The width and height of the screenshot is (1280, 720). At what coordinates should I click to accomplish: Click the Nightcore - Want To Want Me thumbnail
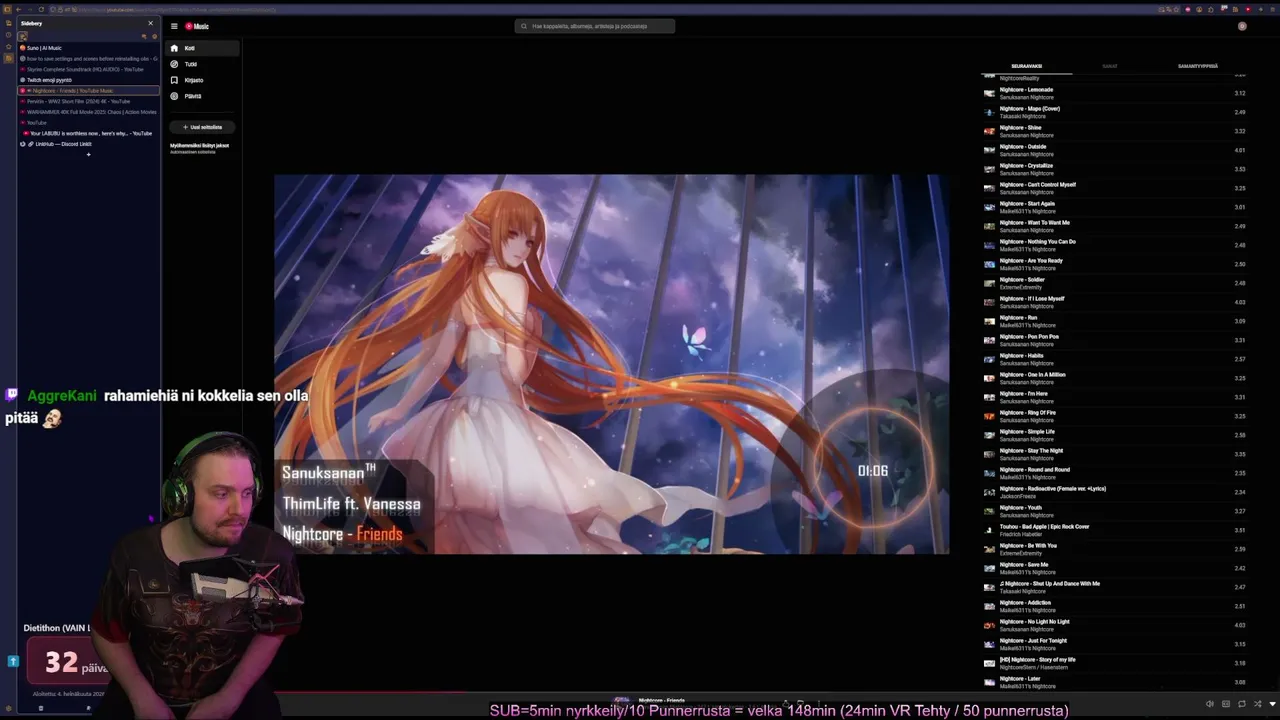pyautogui.click(x=989, y=226)
